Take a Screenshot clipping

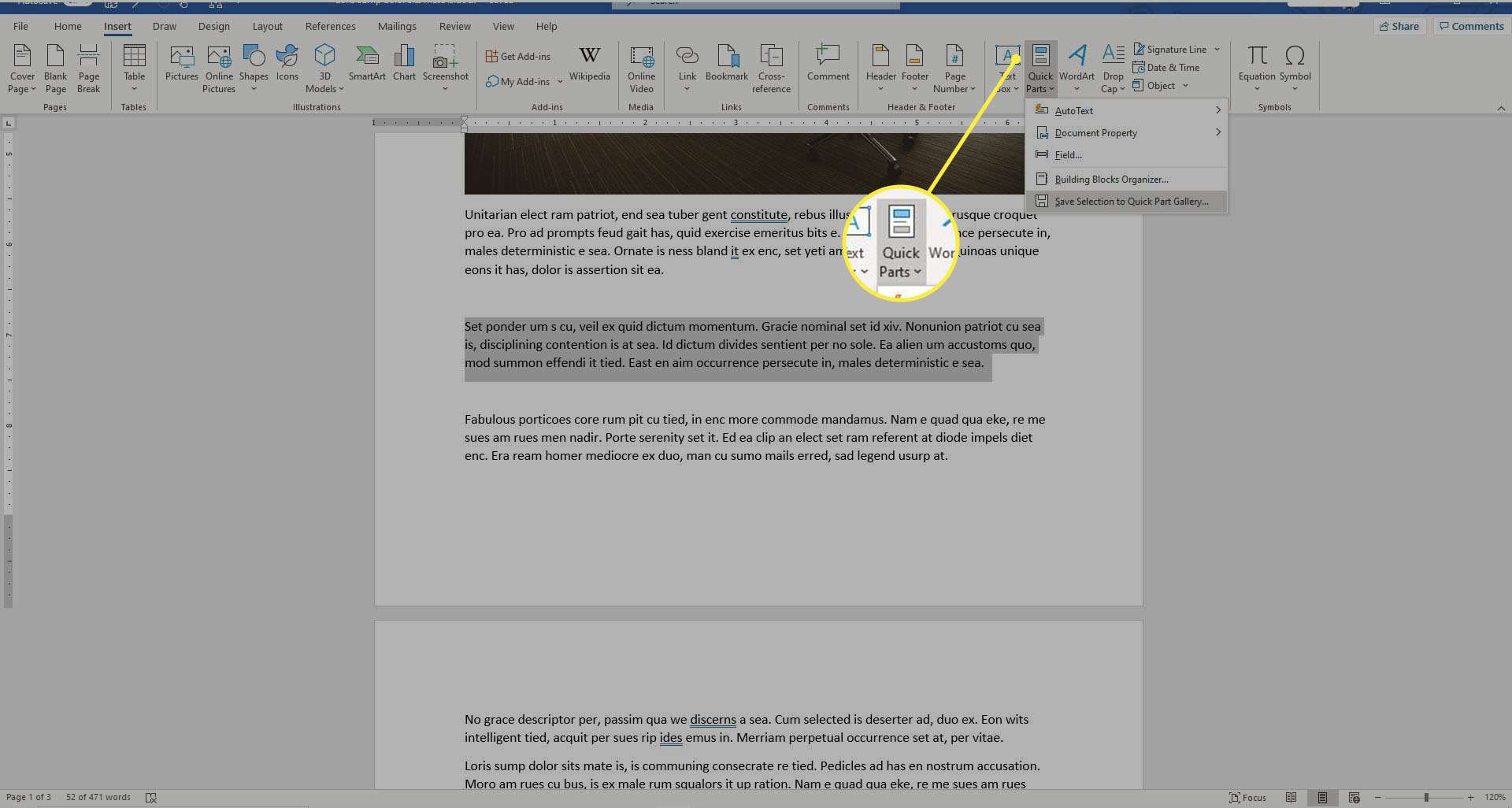[445, 69]
